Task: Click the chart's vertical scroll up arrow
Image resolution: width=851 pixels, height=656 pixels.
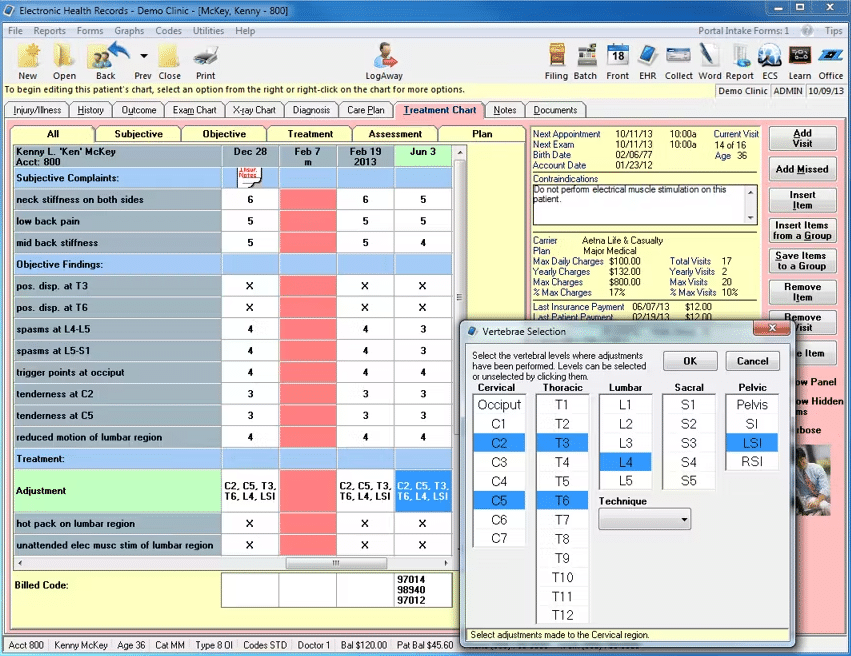Action: (x=460, y=152)
